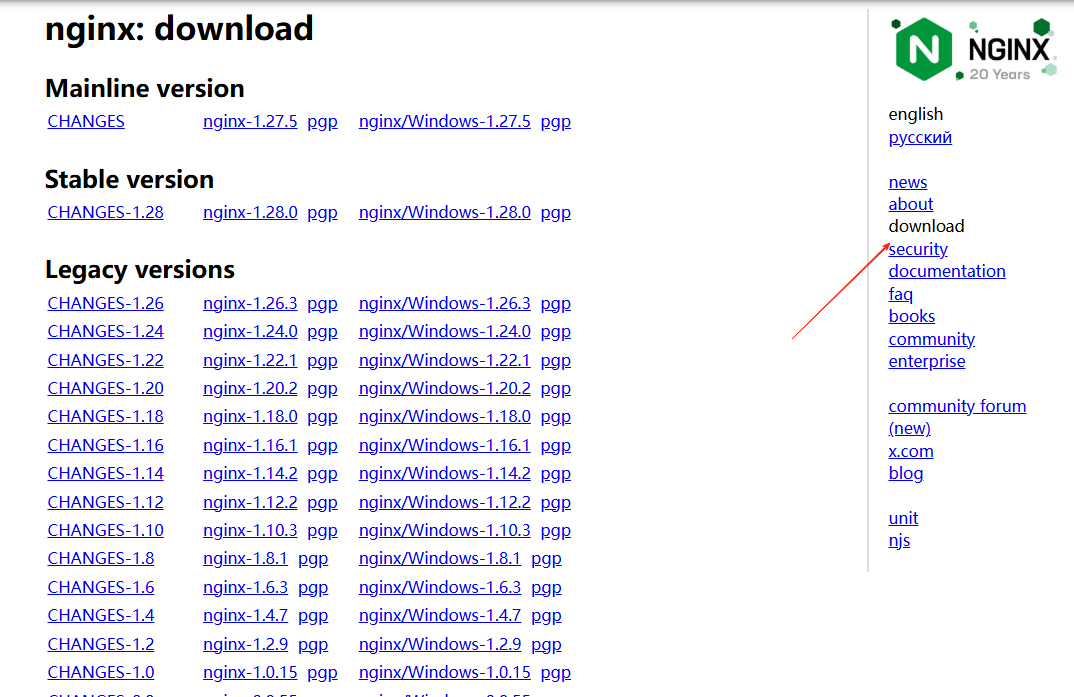Open books page in sidebar

point(912,316)
